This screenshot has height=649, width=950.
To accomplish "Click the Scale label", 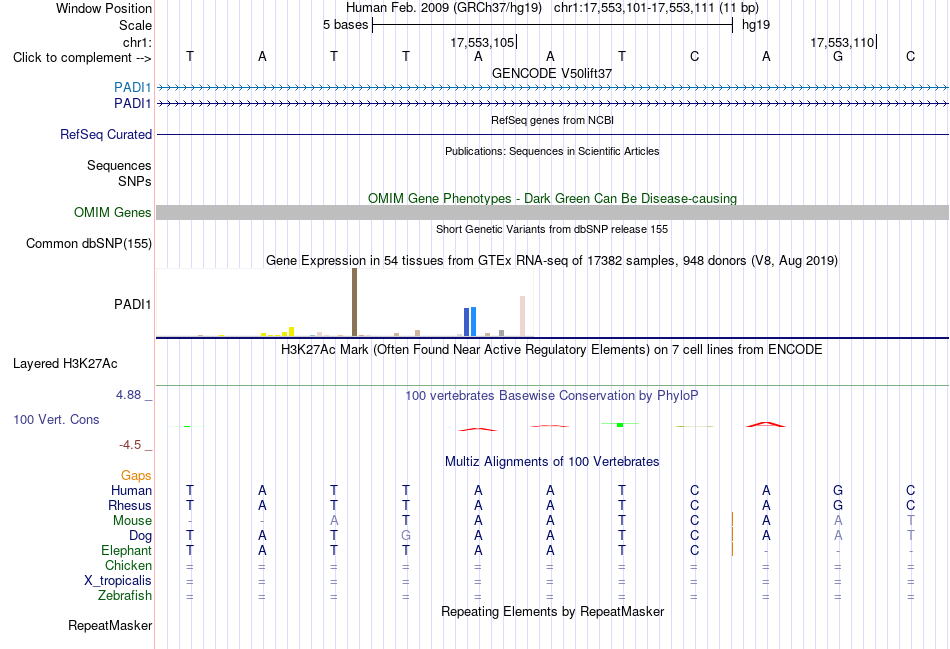I will (x=135, y=25).
